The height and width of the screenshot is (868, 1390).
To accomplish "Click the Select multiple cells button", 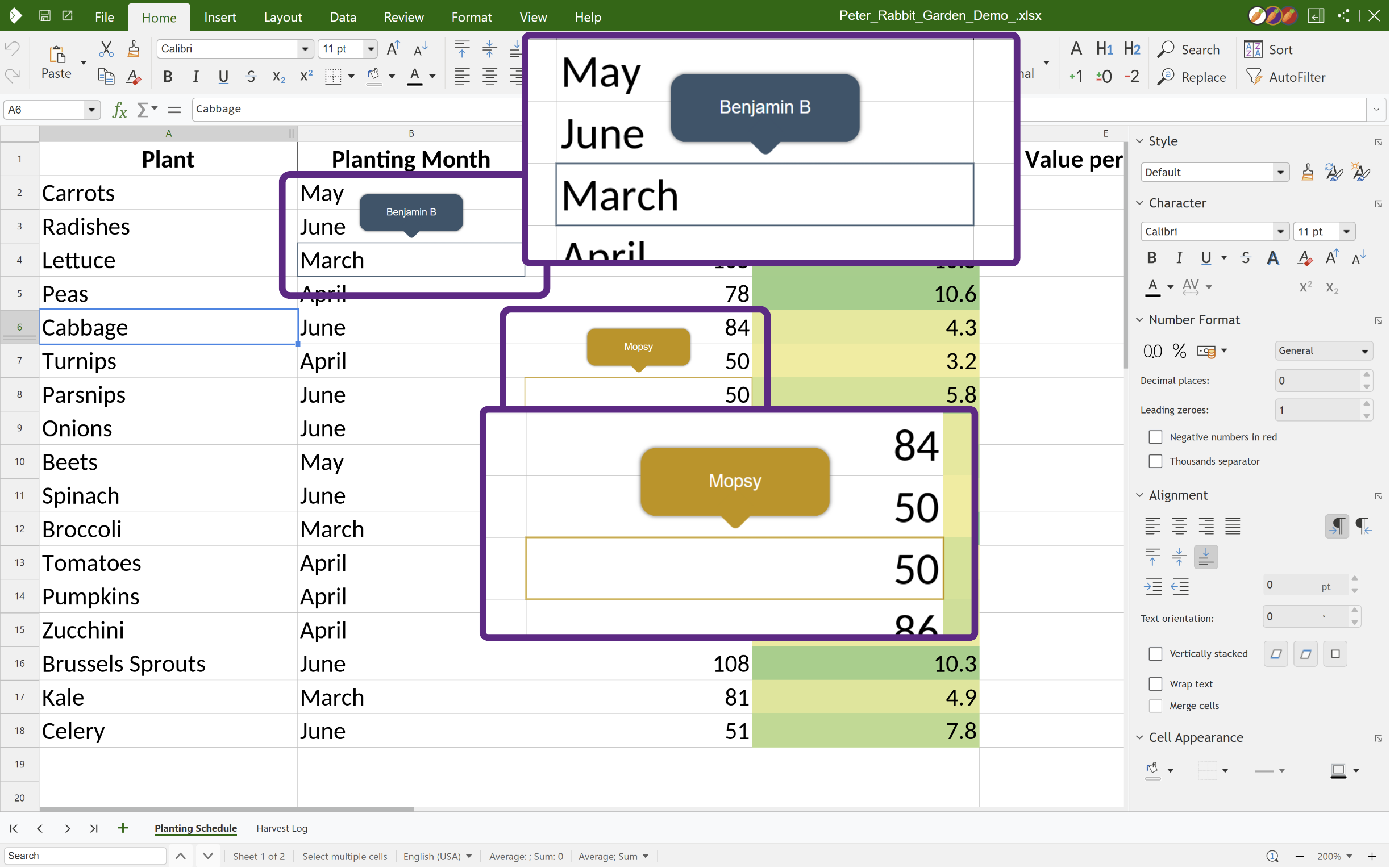I will coord(344,857).
